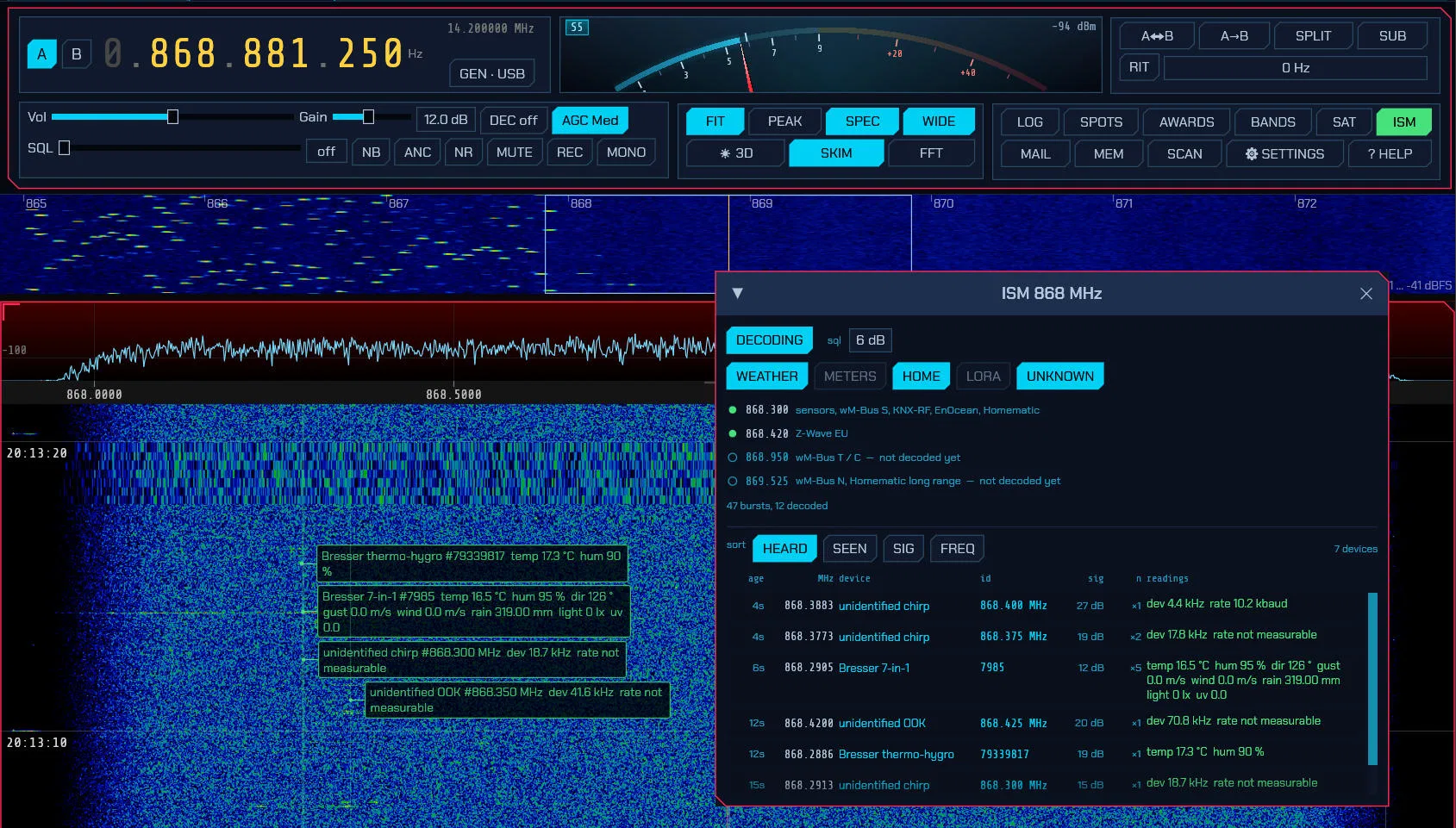The height and width of the screenshot is (828, 1456).
Task: Close the ISM 868 MHz panel
Action: pos(1366,294)
